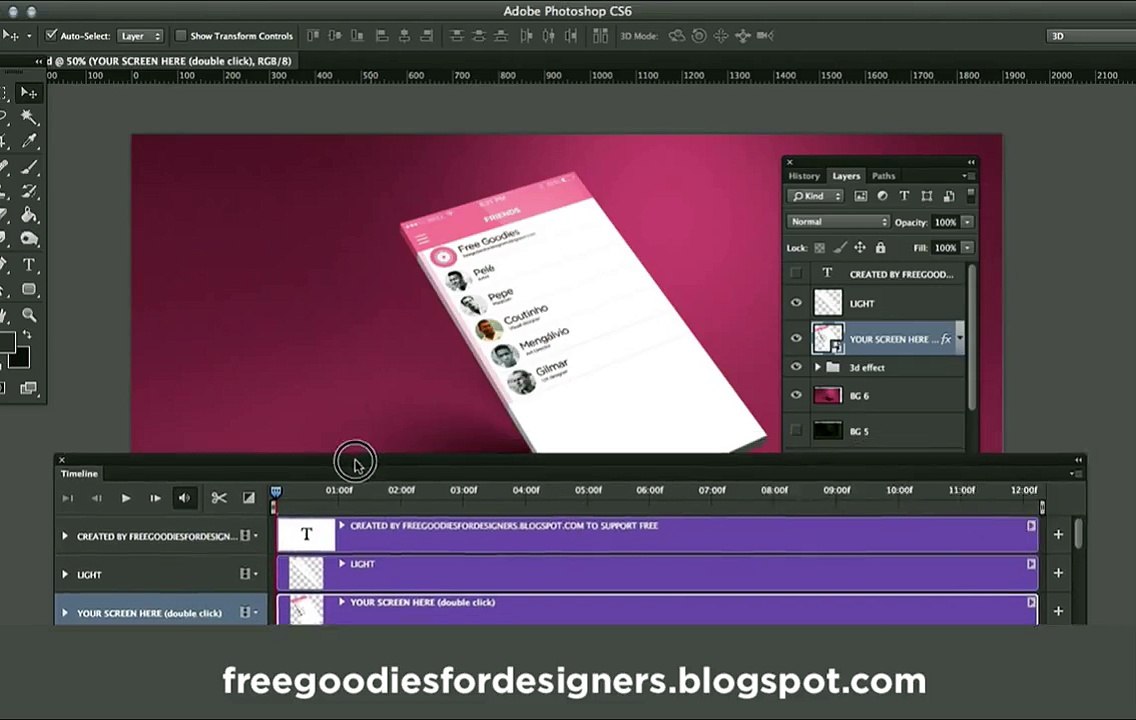This screenshot has width=1136, height=720.
Task: Play the timeline
Action: pyautogui.click(x=126, y=498)
